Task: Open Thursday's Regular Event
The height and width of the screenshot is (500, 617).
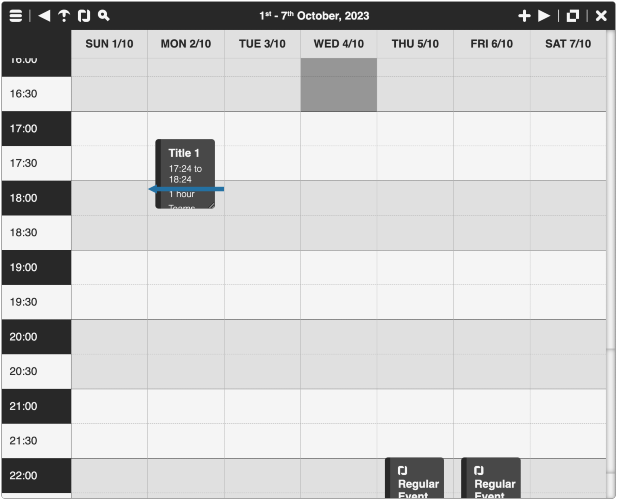Action: (x=414, y=478)
